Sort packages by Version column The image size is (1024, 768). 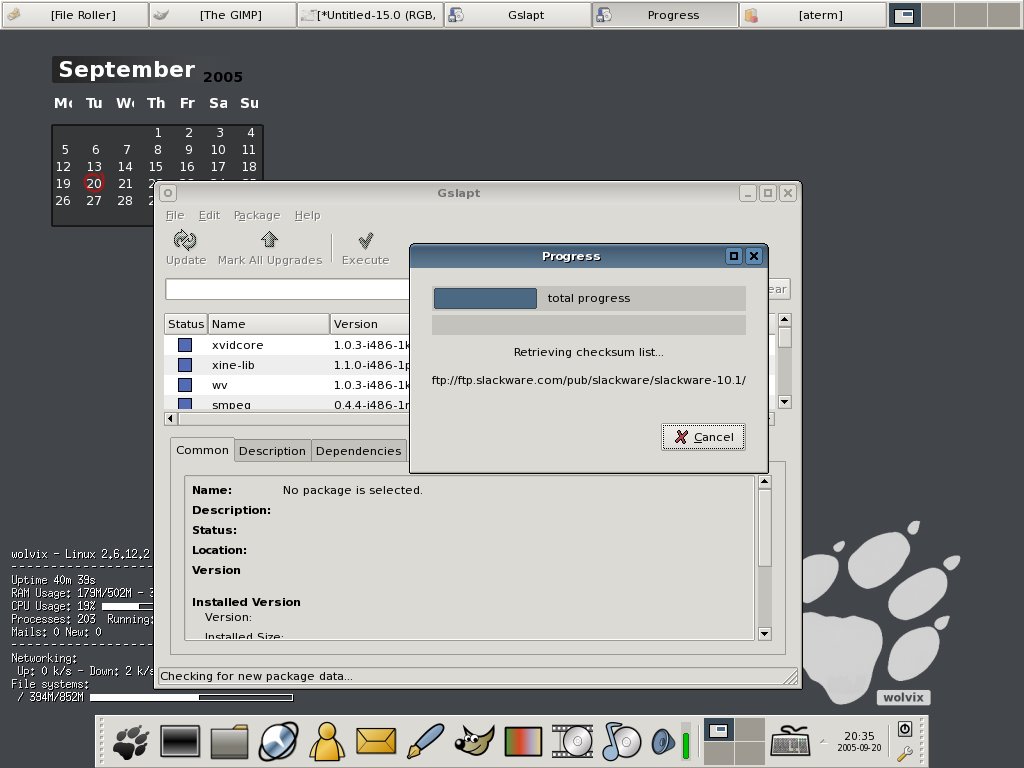point(370,324)
